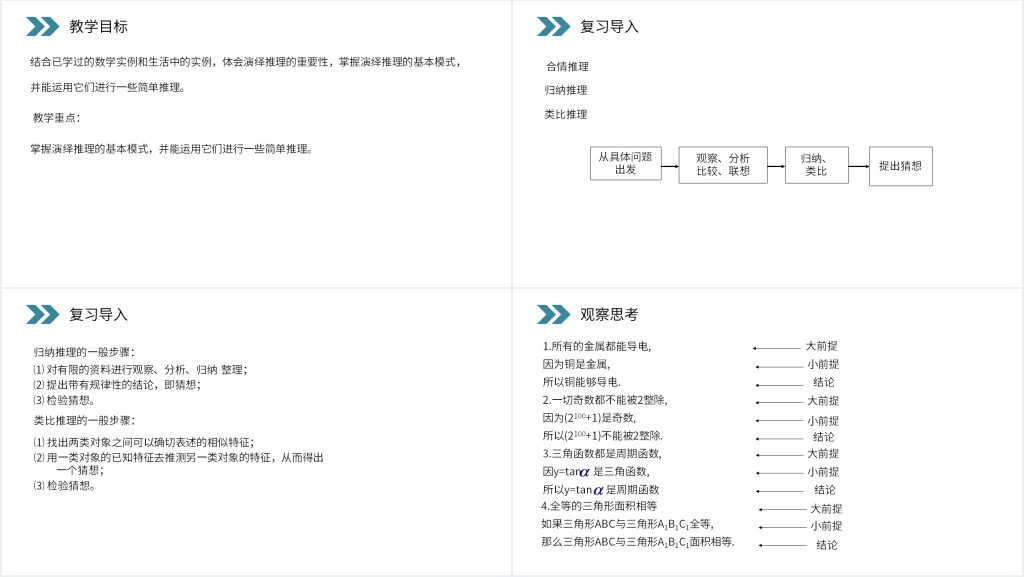Click 大前提 label beside 三角函数都是周期函数
Viewport: 1024px width, 577px height.
pos(823,454)
